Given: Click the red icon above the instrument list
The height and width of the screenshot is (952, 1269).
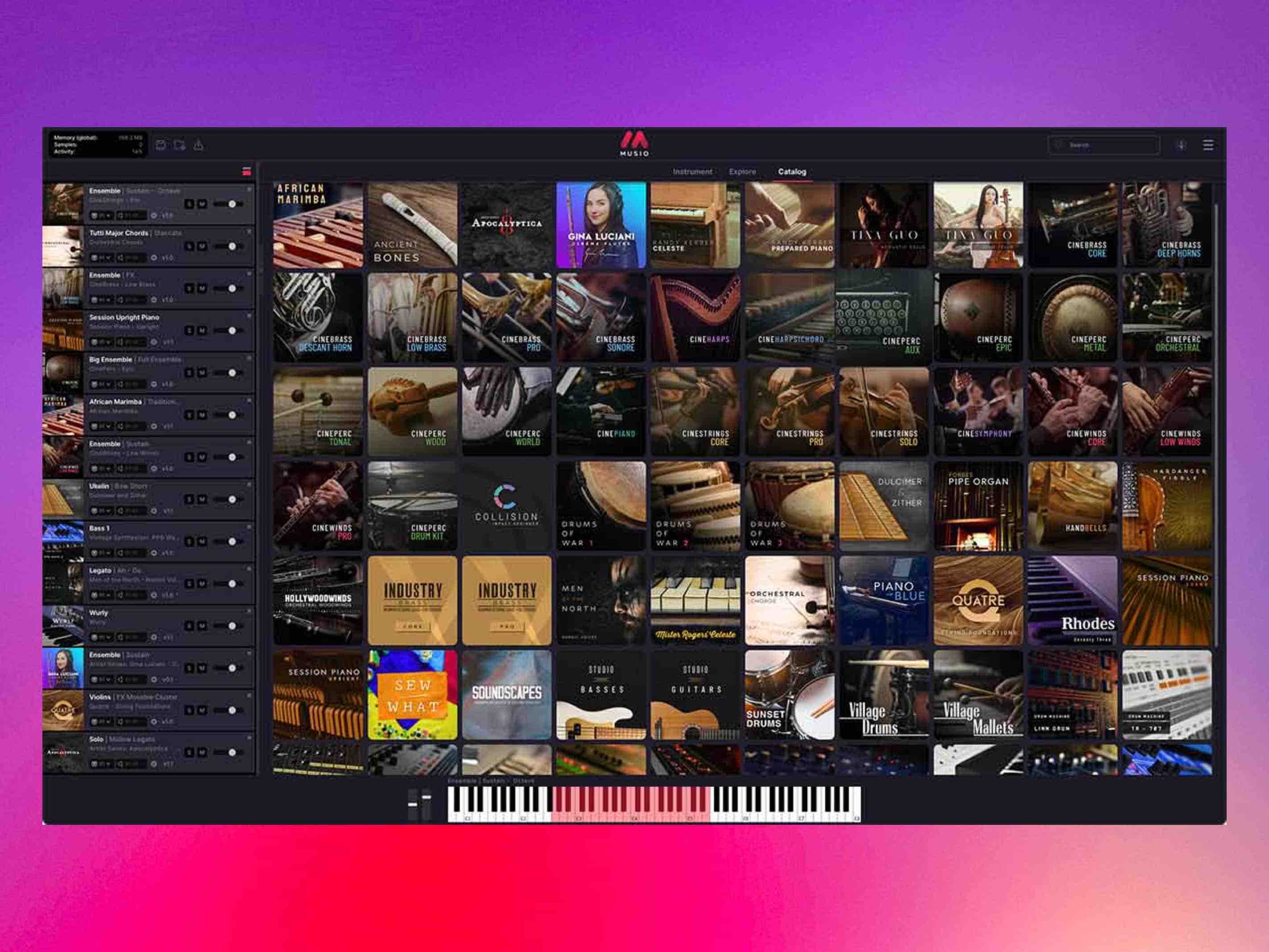Looking at the screenshot, I should pyautogui.click(x=247, y=171).
